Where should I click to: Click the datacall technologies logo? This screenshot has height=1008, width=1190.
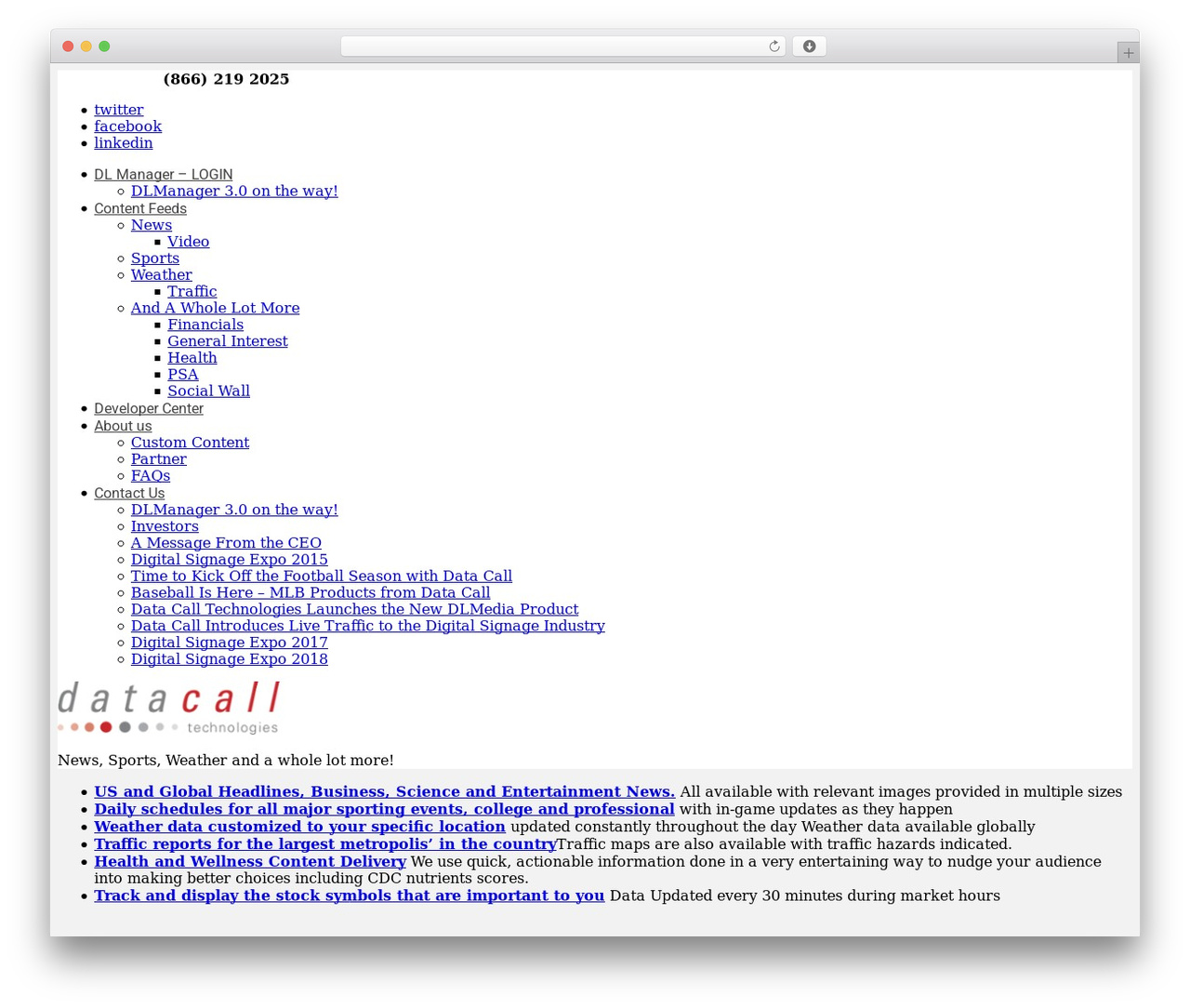[168, 708]
